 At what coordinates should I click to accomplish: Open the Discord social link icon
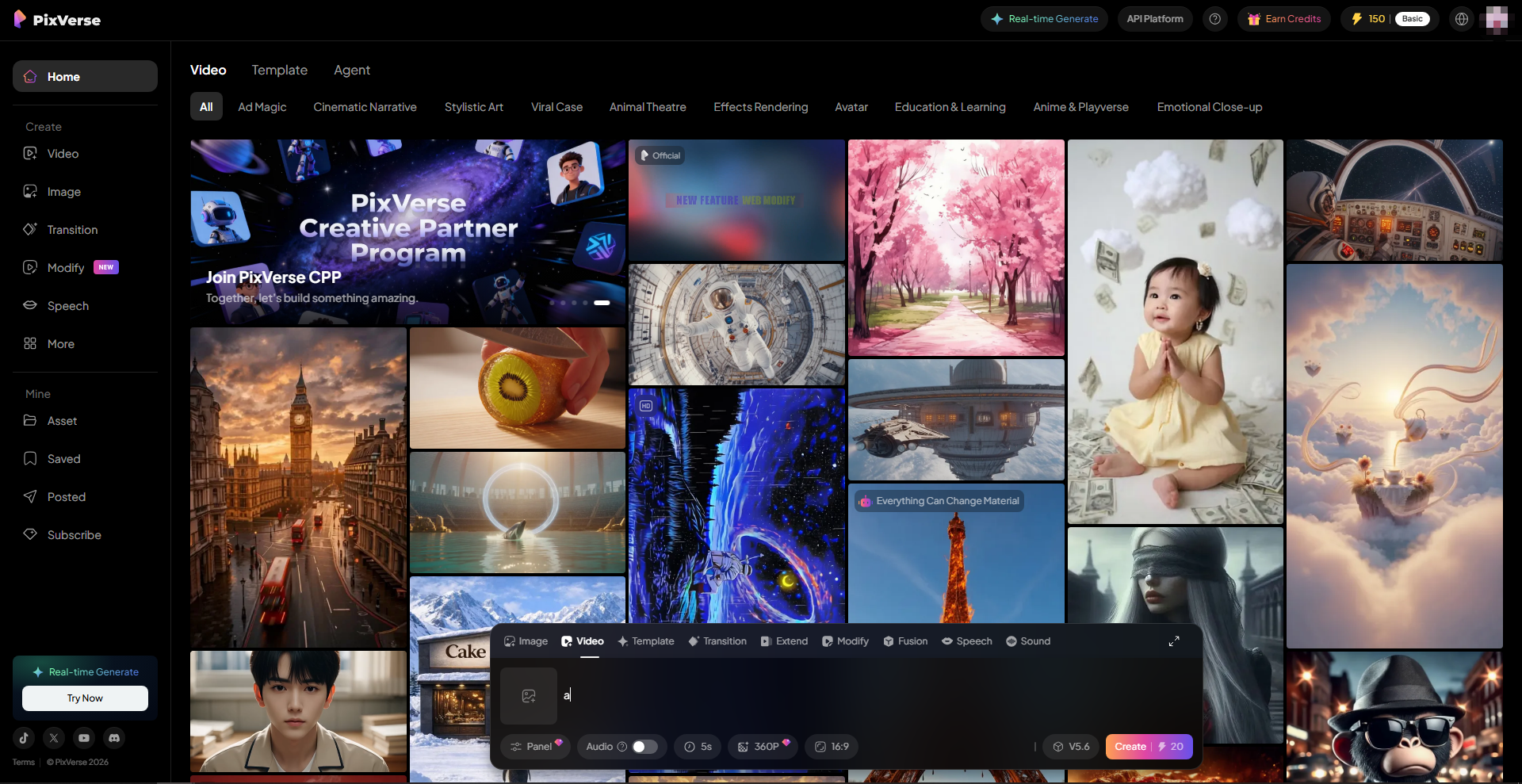(x=114, y=738)
